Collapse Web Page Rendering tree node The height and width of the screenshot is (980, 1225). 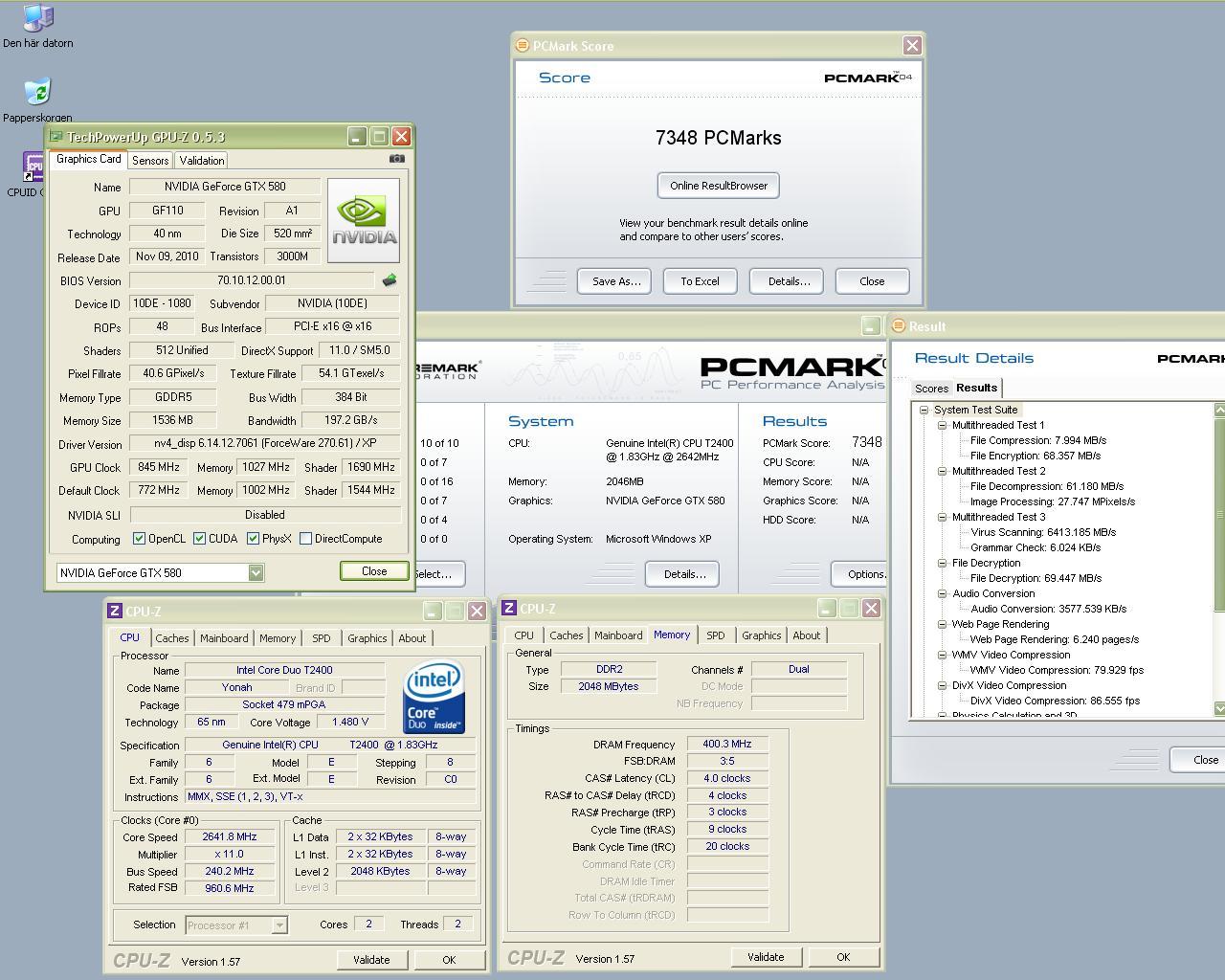point(942,624)
